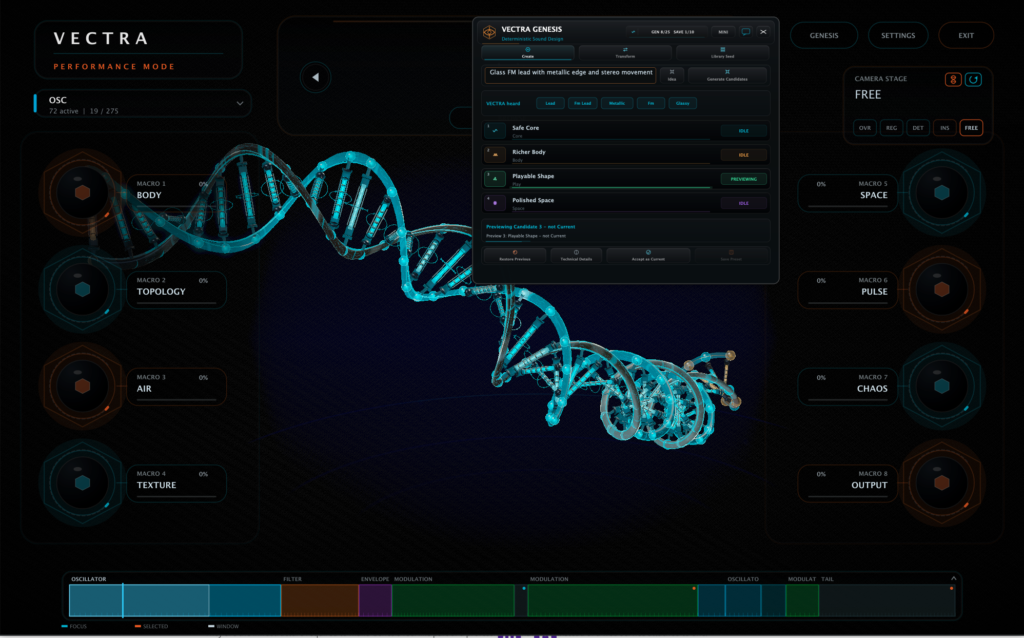Screen dimensions: 1024x638
Task: Toggle the Fm tag chip
Action: [x=650, y=103]
